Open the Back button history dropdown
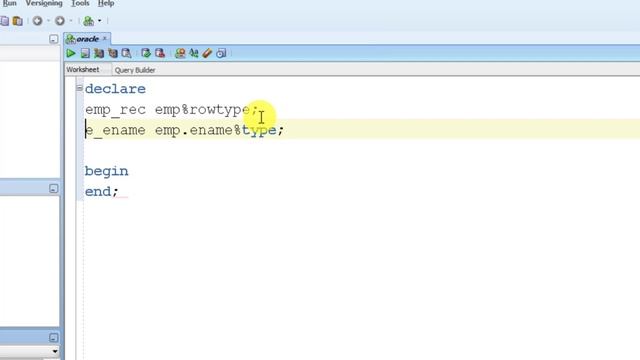 tap(48, 20)
